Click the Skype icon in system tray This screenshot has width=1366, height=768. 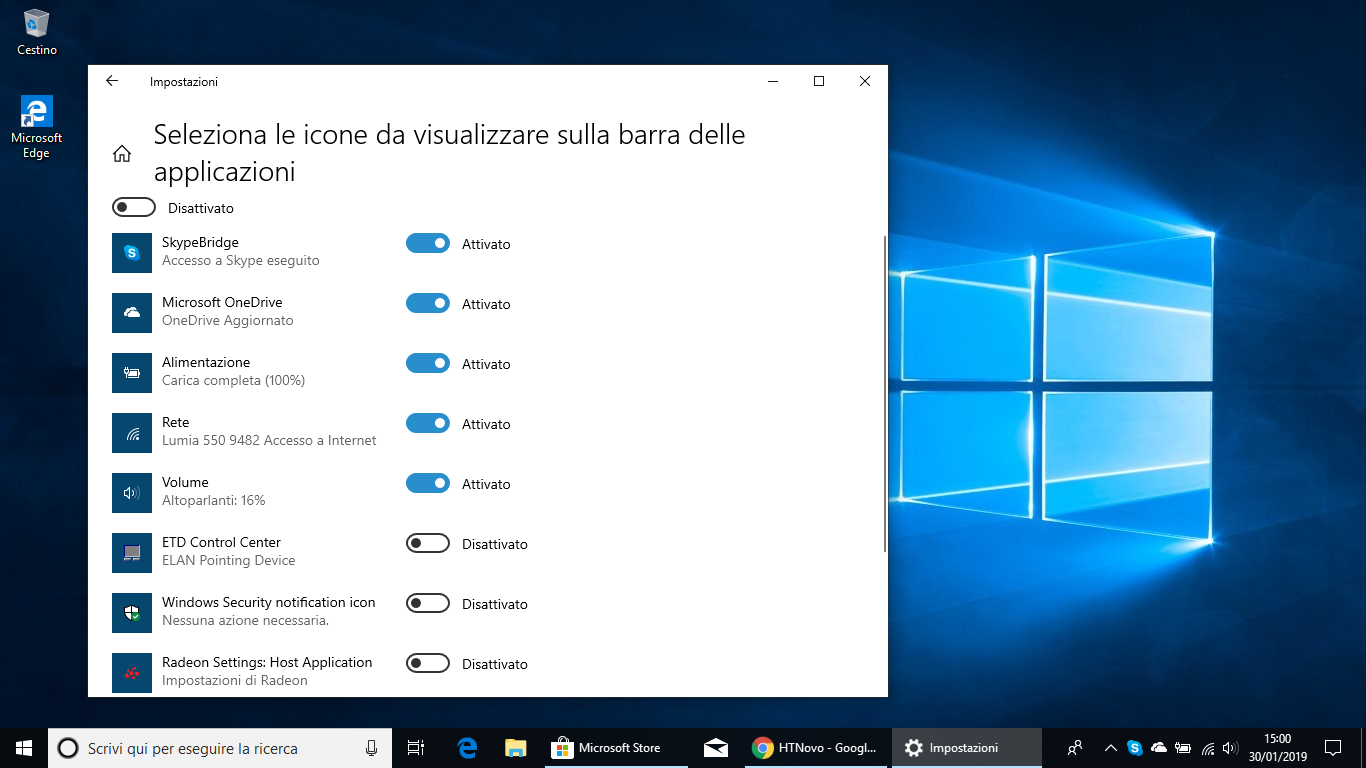[1135, 748]
